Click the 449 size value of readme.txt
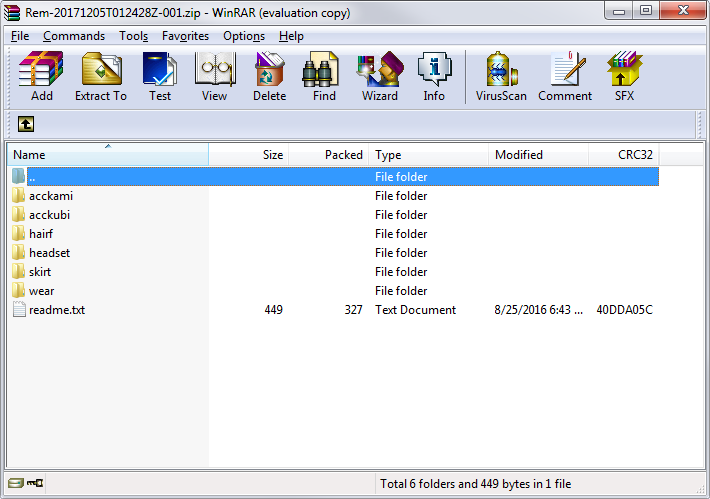This screenshot has height=499, width=710. click(x=273, y=310)
